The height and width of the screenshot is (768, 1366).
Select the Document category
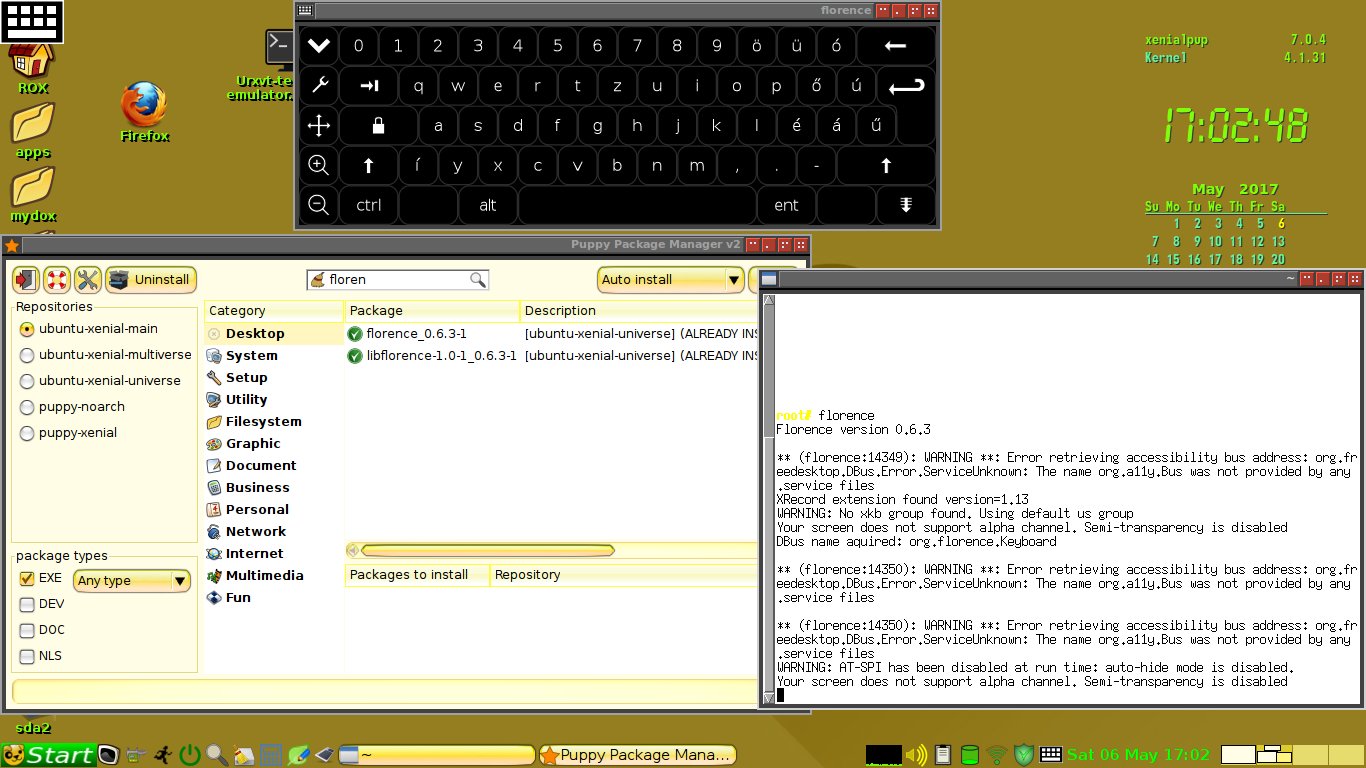(x=274, y=466)
